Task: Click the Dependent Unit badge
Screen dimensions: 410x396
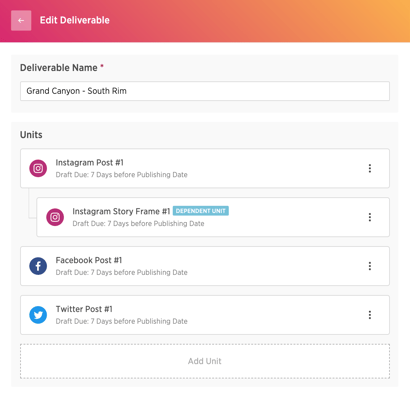Action: (201, 211)
